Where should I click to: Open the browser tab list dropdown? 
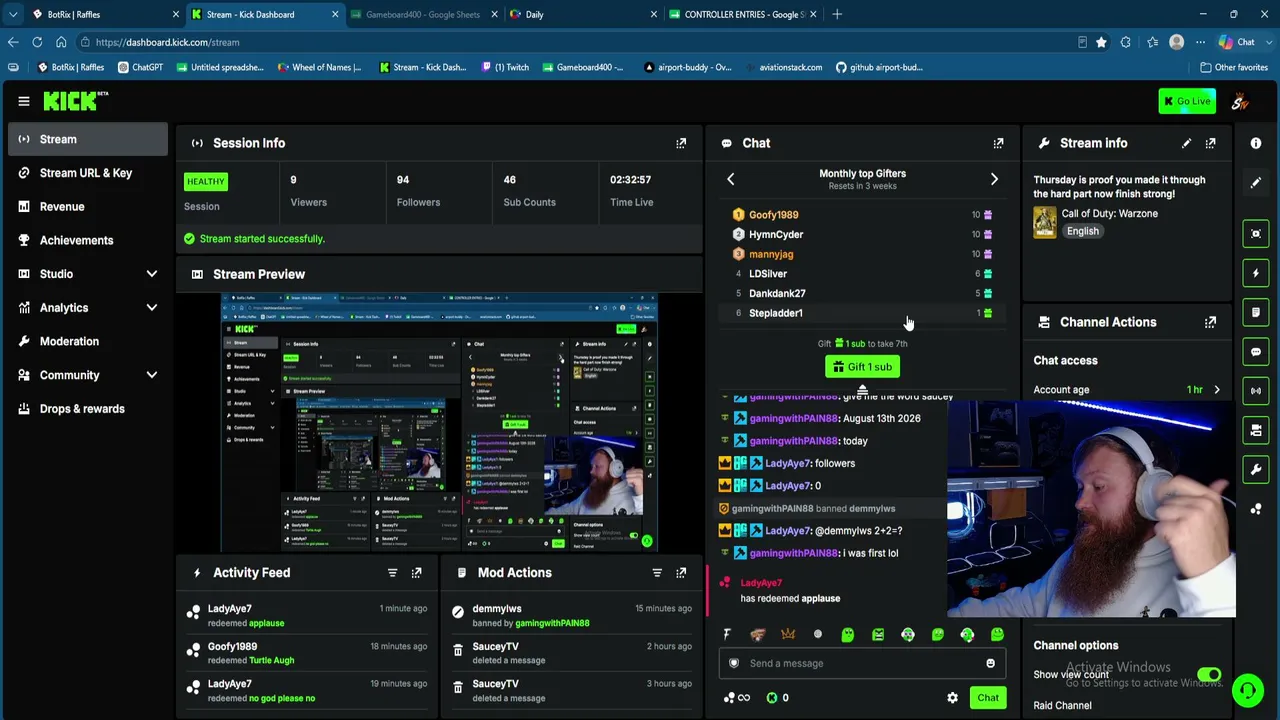pyautogui.click(x=13, y=14)
